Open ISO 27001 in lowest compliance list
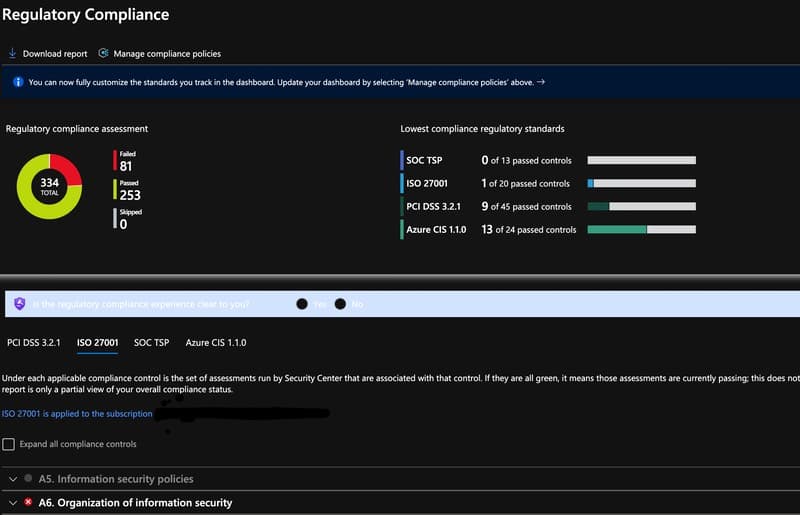Screen dimensions: 800x515 pos(427,183)
